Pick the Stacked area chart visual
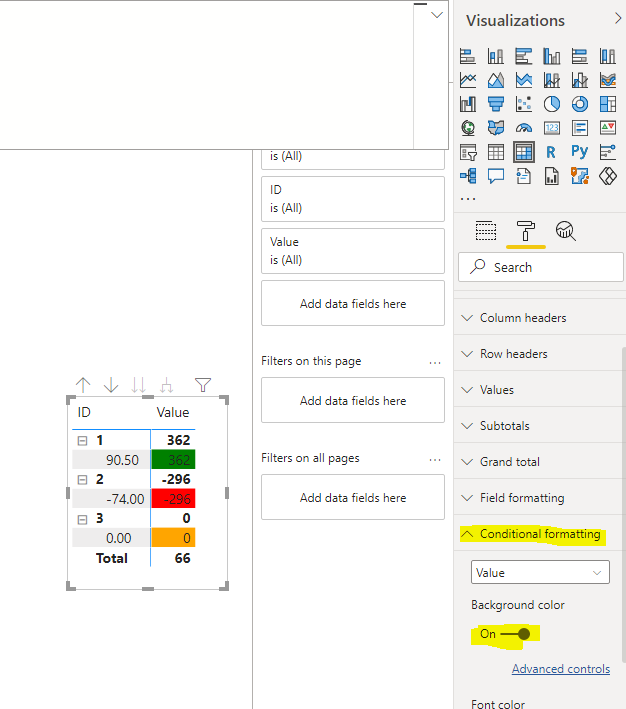 (524, 80)
